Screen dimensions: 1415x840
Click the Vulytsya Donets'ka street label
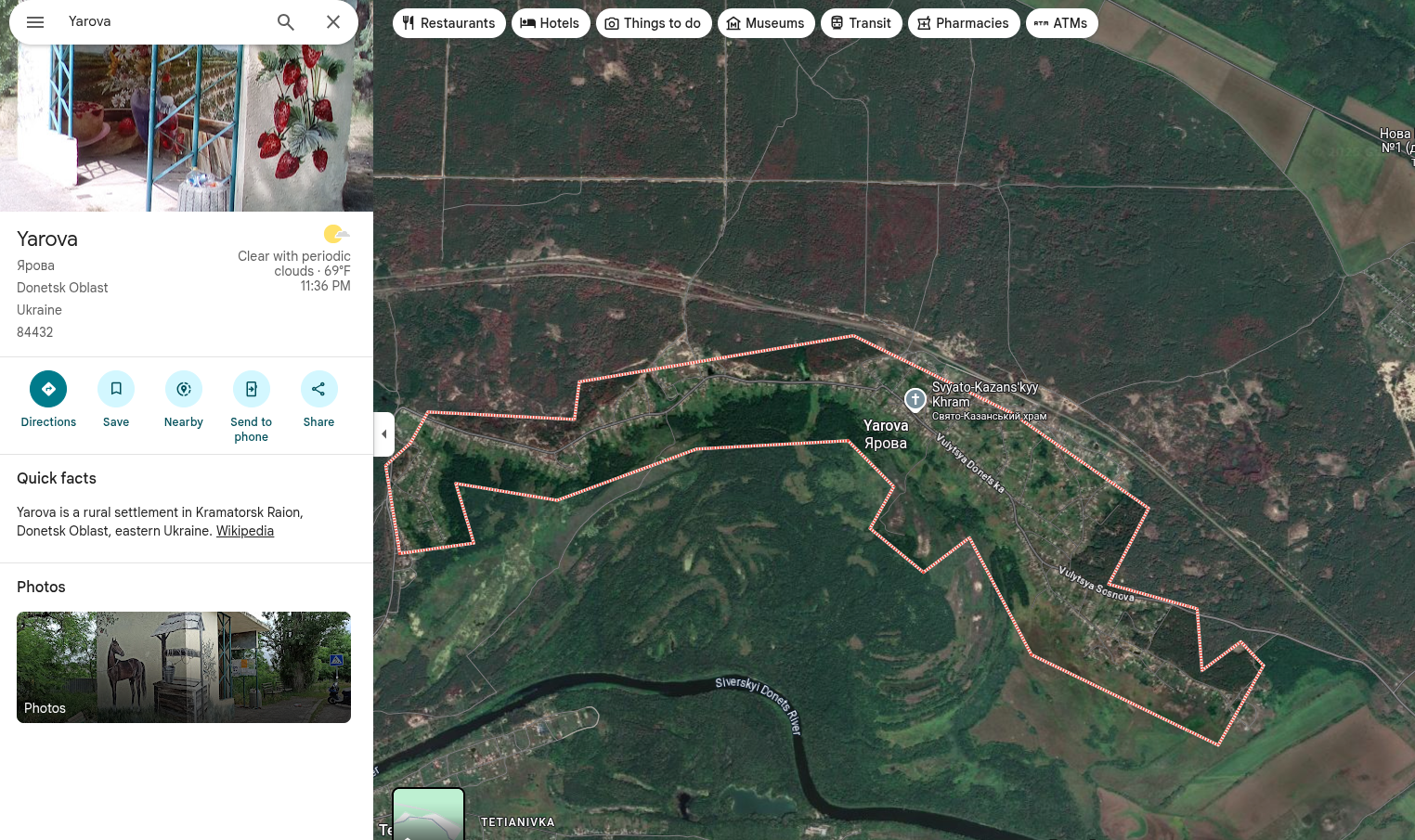pos(970,462)
